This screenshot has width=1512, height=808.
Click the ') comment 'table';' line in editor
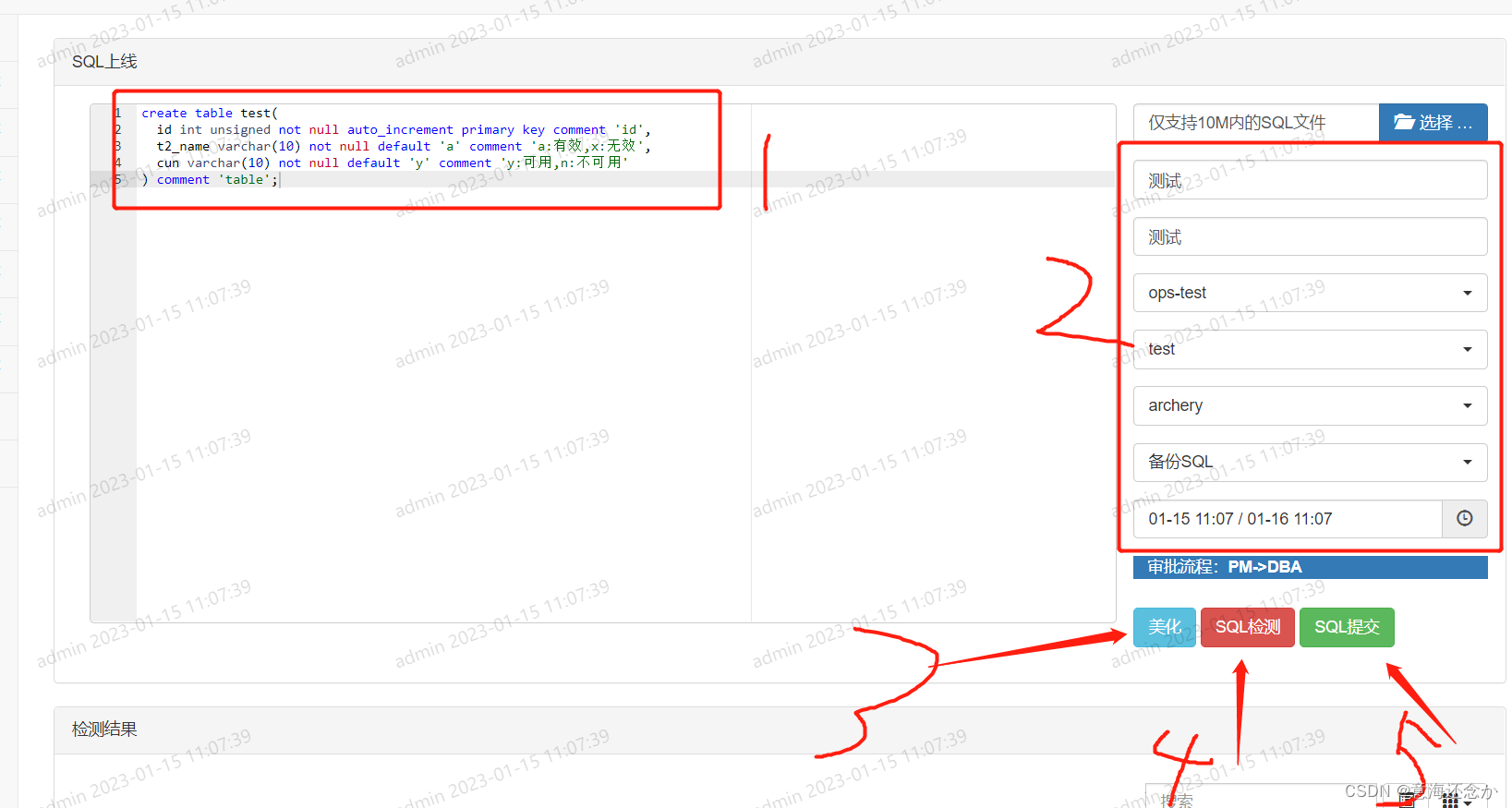tap(210, 179)
